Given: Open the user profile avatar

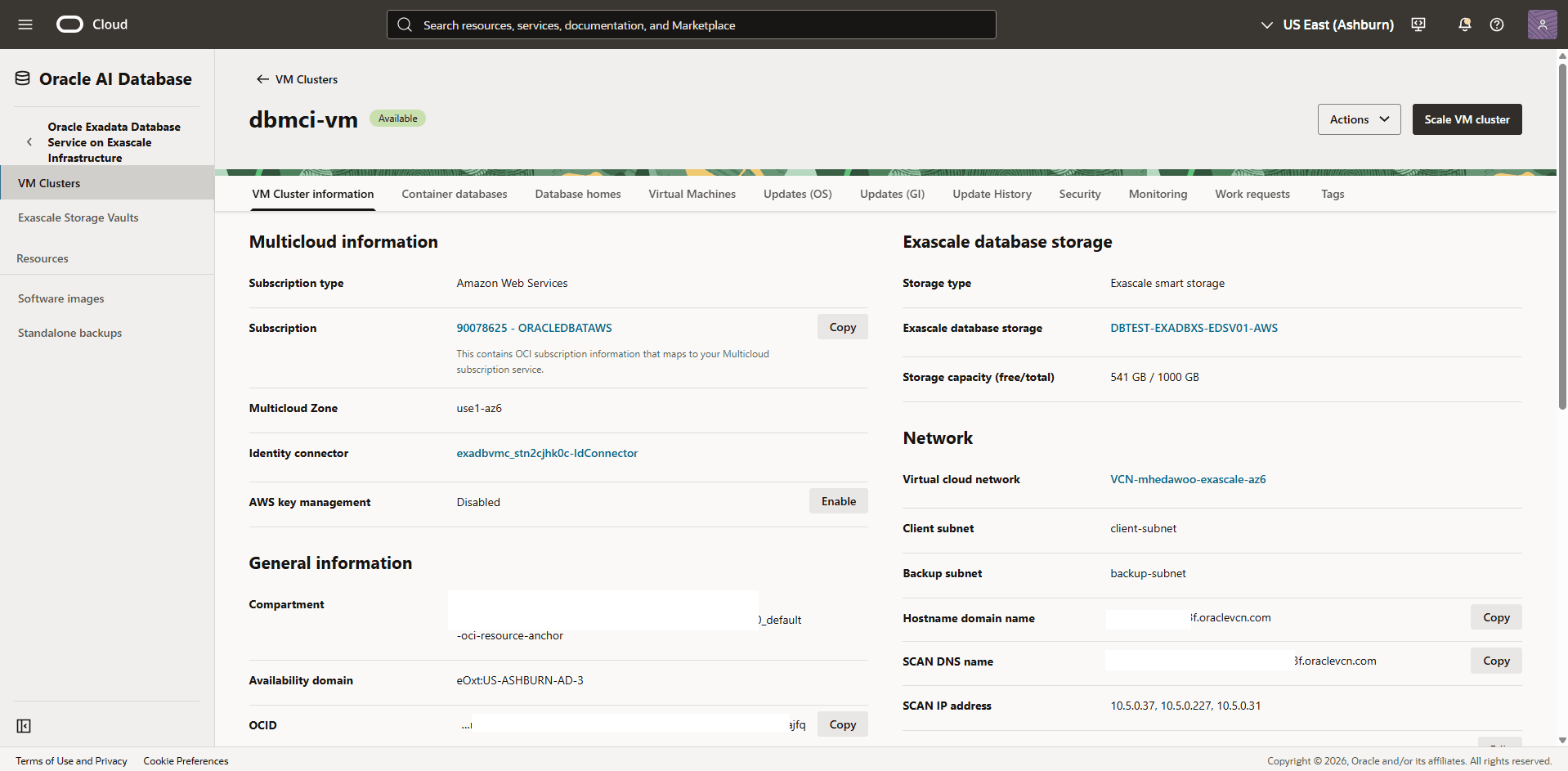Looking at the screenshot, I should 1542,25.
